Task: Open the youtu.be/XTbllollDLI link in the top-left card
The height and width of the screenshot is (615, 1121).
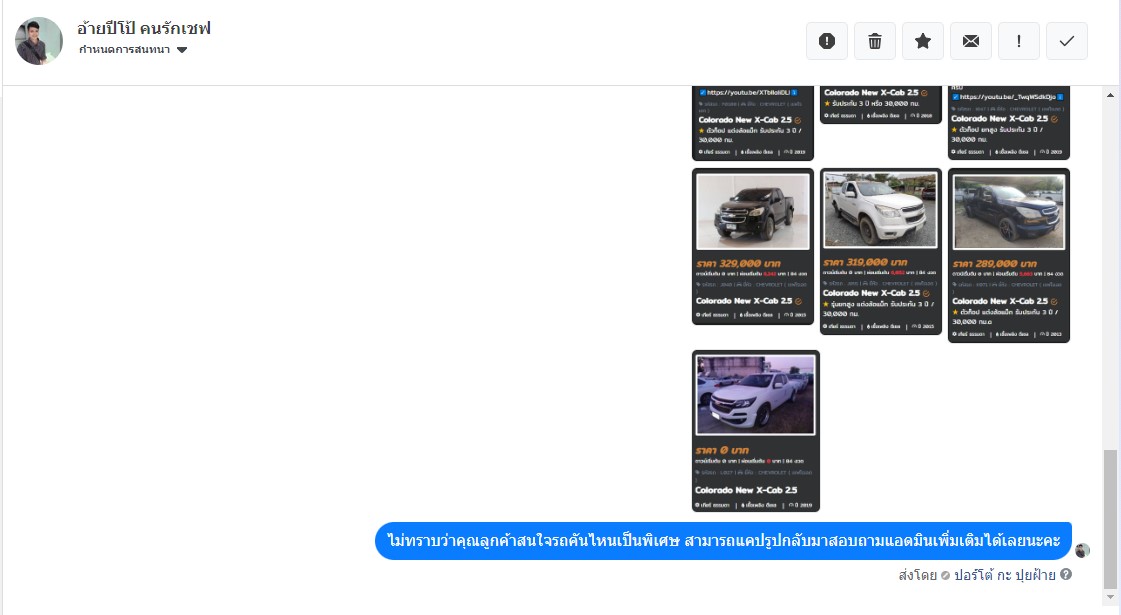Action: (749, 92)
